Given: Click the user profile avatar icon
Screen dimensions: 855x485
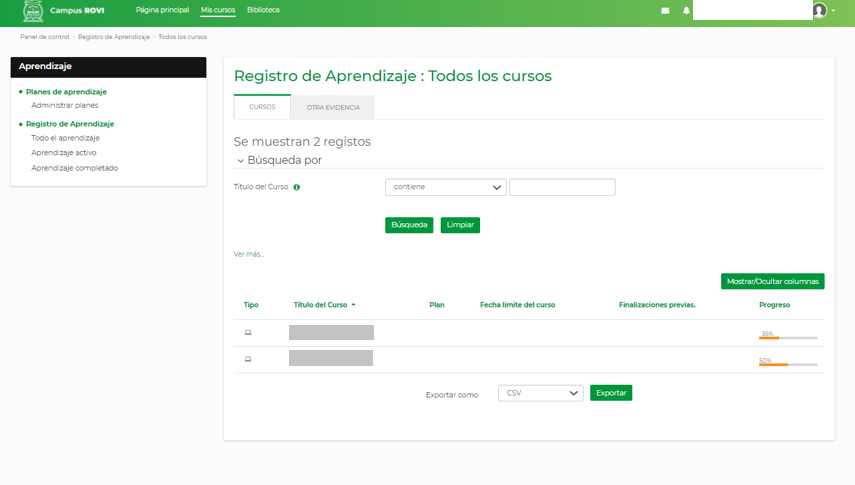Looking at the screenshot, I should coord(820,11).
